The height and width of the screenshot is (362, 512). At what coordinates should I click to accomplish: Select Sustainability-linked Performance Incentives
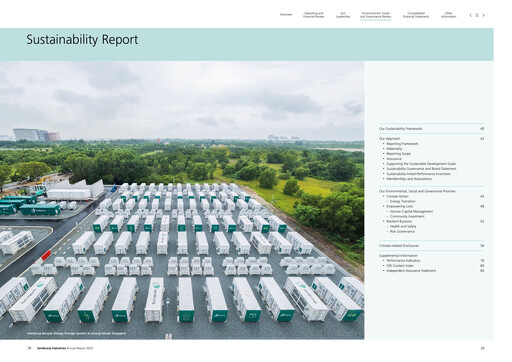point(418,174)
